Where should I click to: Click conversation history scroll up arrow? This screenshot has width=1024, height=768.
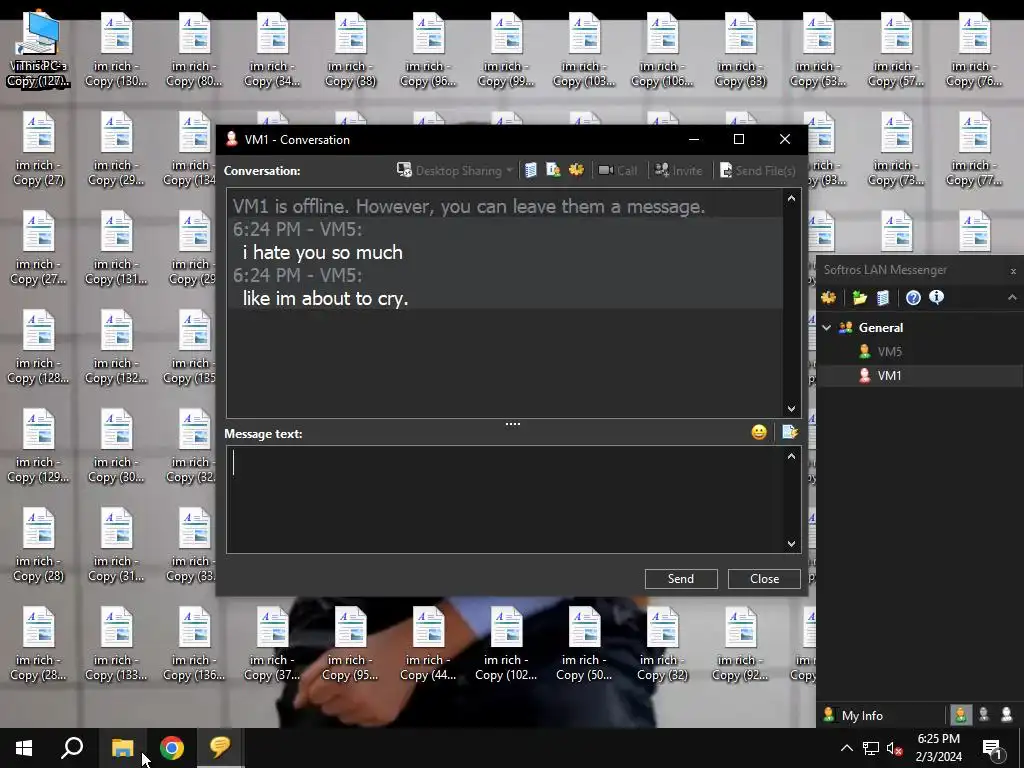792,199
